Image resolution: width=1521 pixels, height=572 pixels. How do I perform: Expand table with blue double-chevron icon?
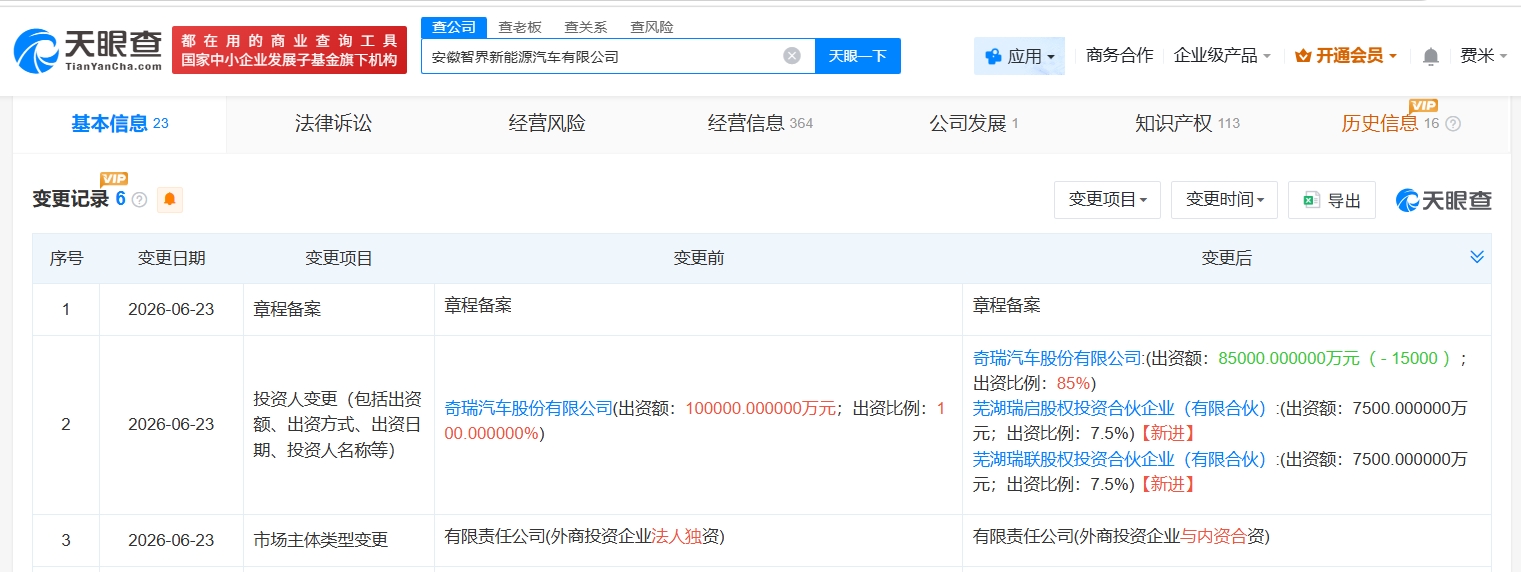(x=1477, y=257)
